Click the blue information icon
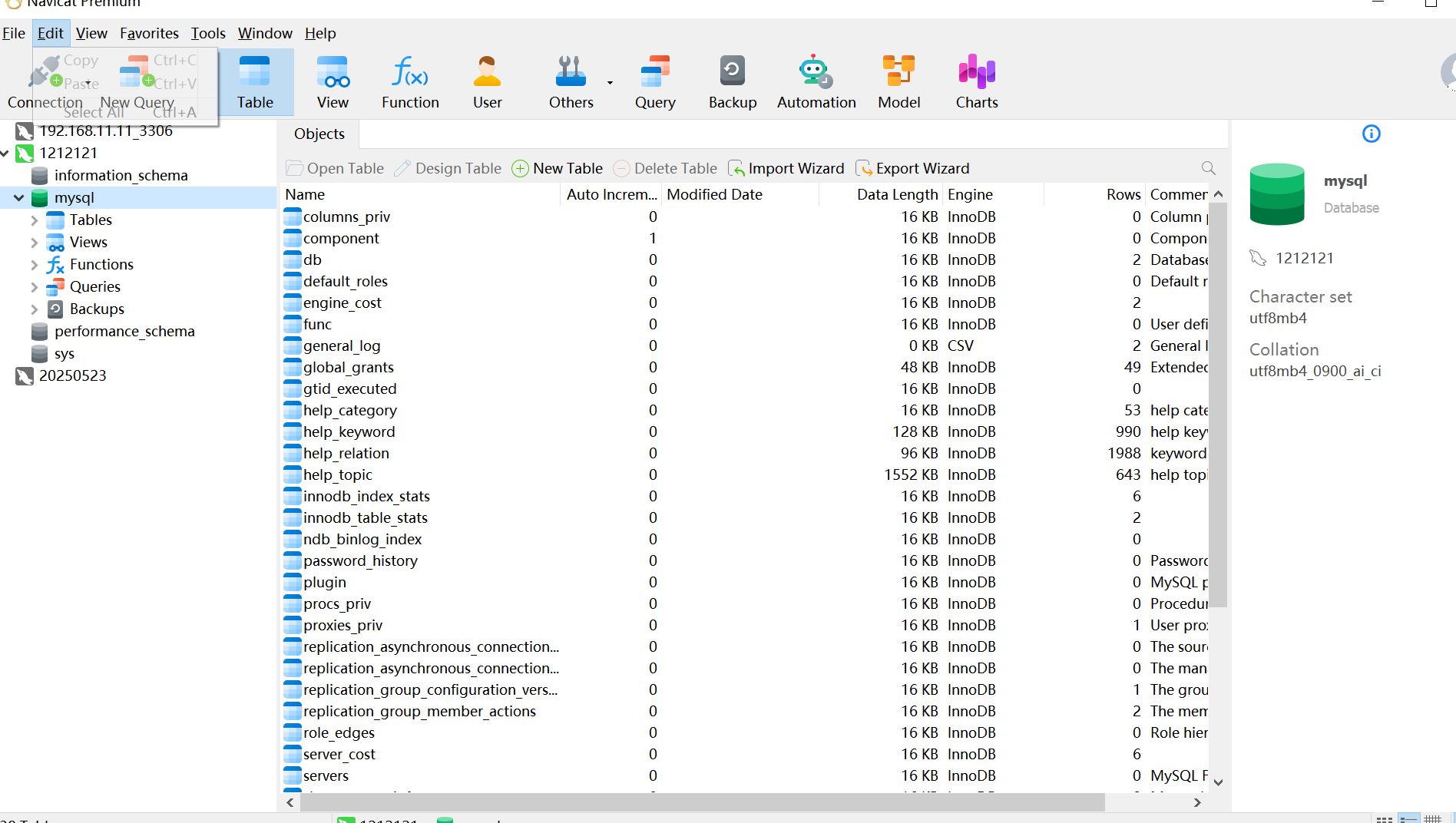This screenshot has width=1456, height=823. pyautogui.click(x=1371, y=134)
